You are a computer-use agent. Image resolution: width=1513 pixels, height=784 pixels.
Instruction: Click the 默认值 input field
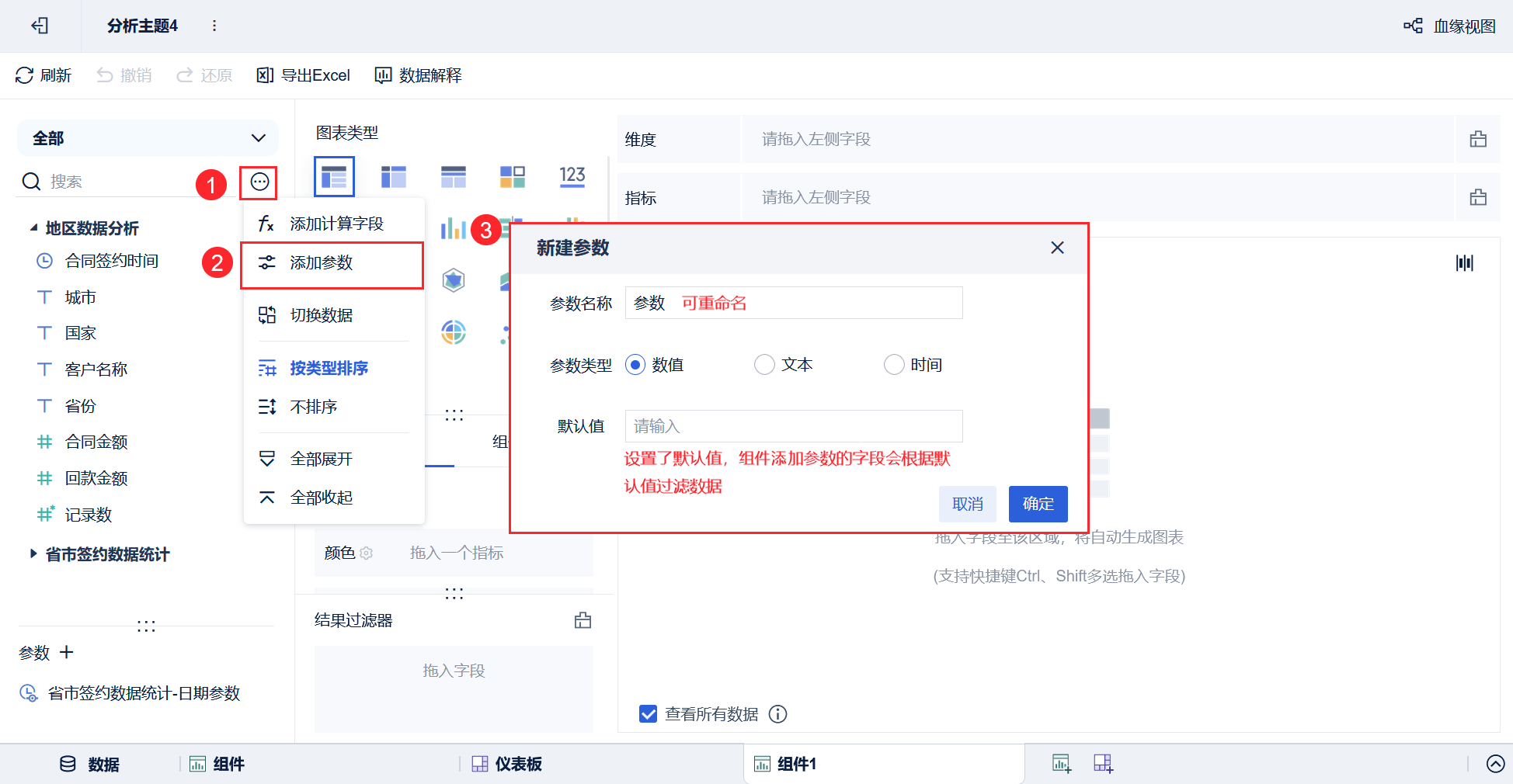pos(794,426)
